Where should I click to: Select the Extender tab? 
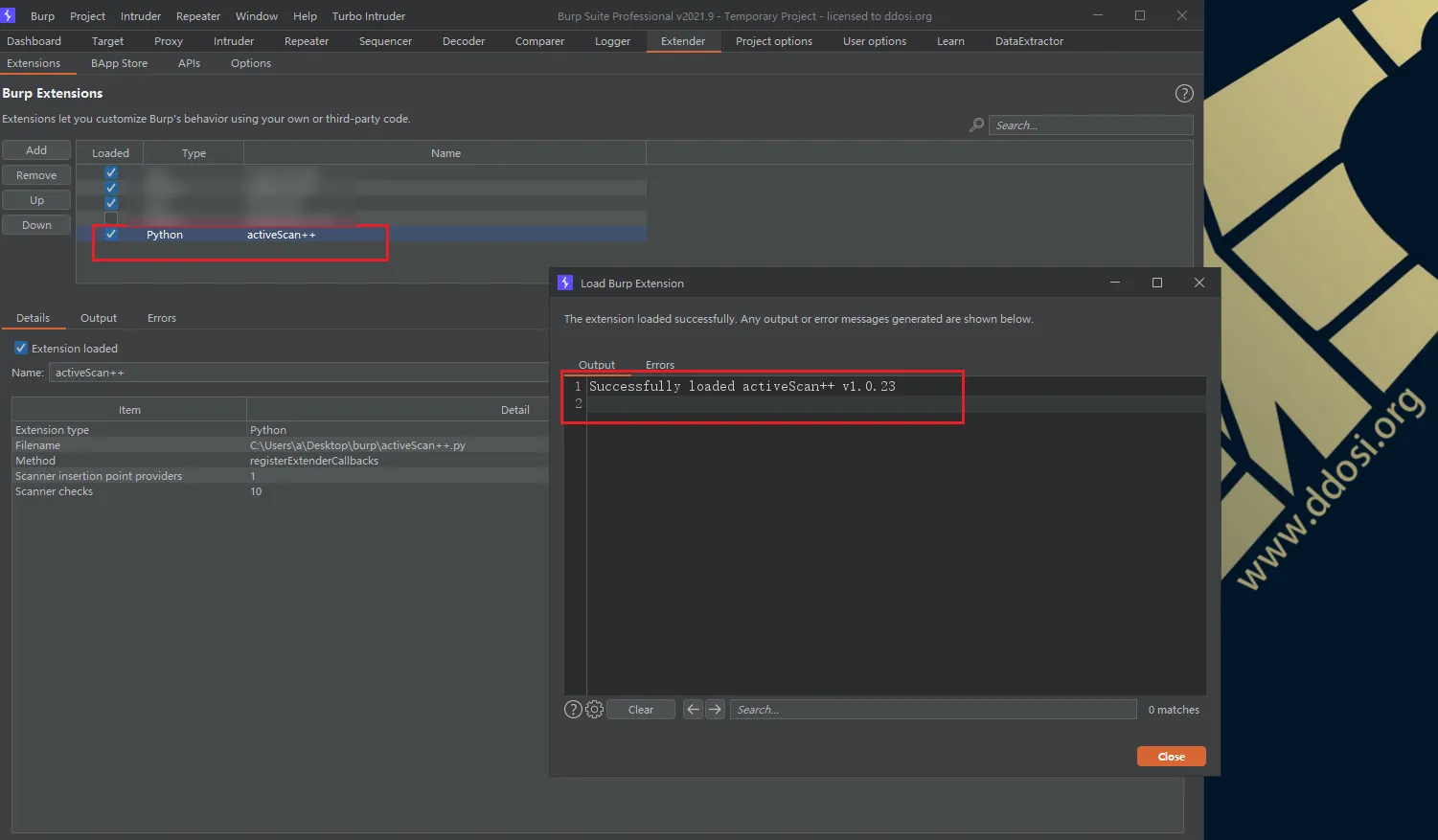point(683,41)
